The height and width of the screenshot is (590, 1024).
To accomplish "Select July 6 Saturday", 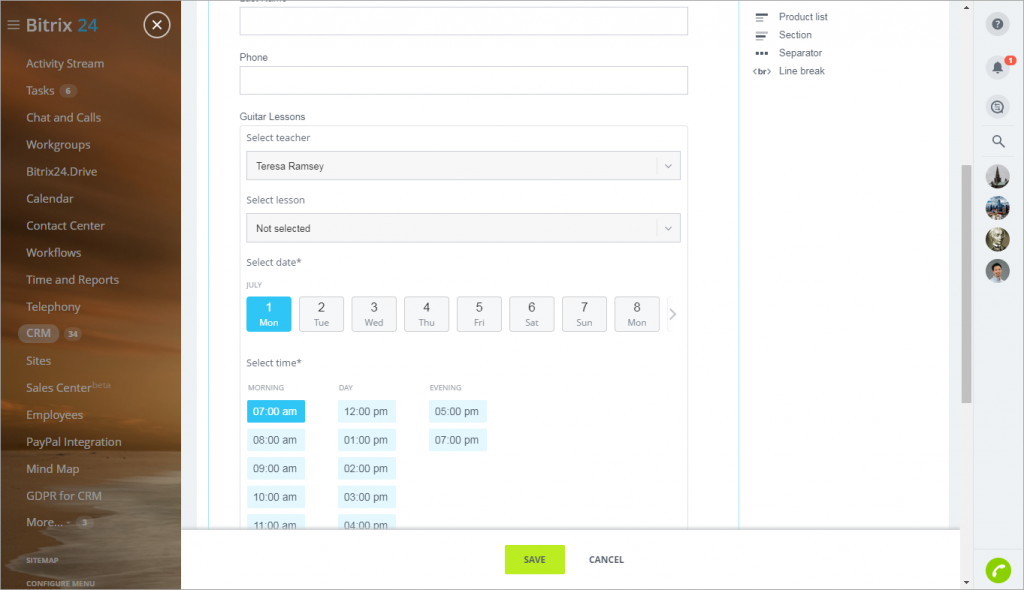I will click(532, 314).
